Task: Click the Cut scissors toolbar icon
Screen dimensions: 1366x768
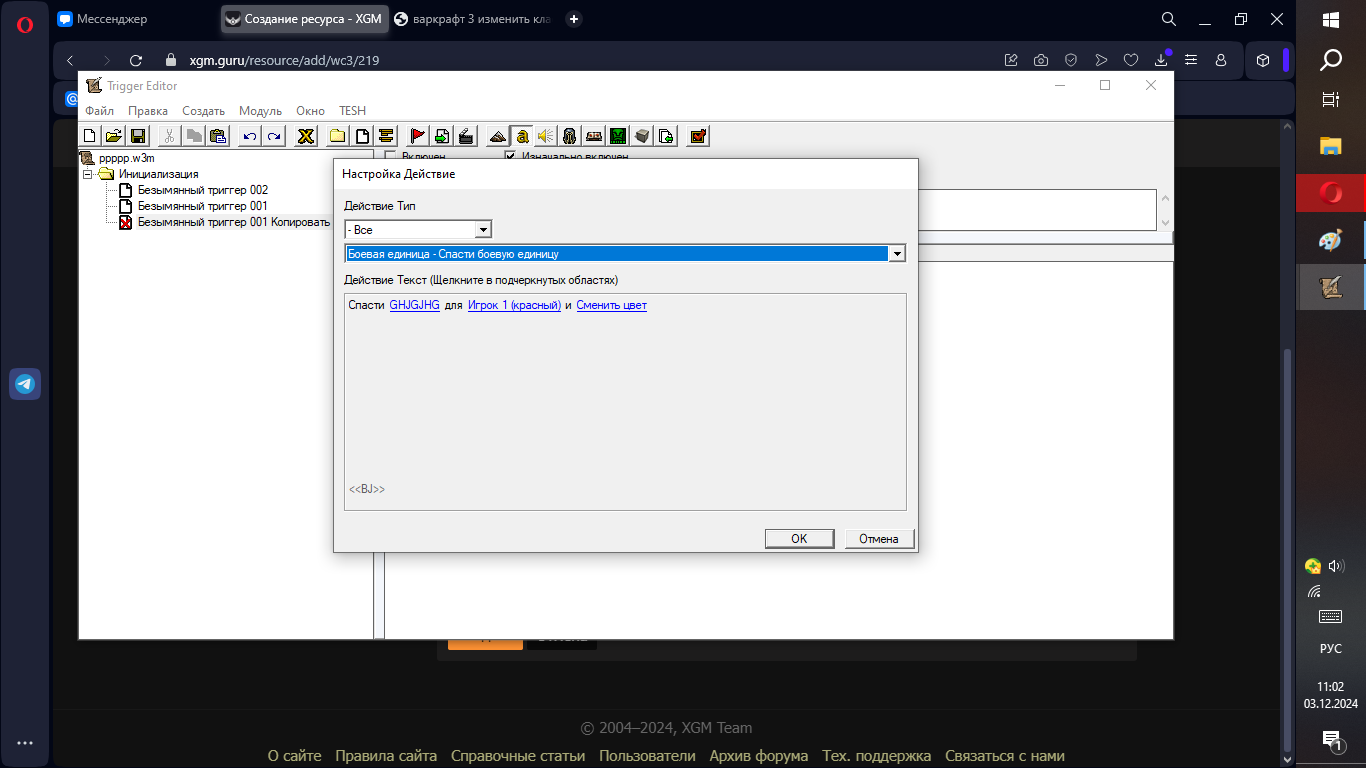Action: point(170,136)
